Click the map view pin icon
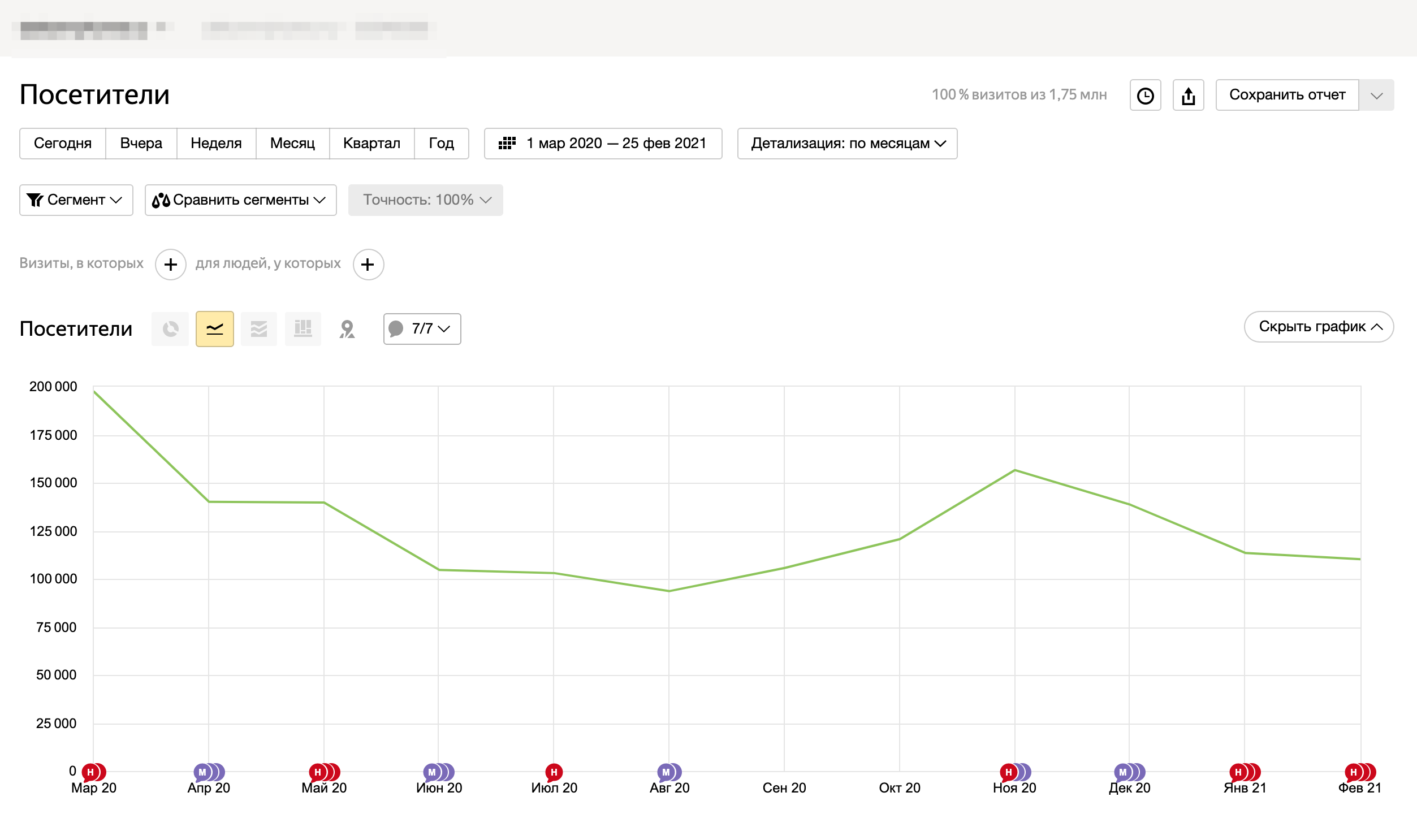This screenshot has width=1417, height=840. coord(347,329)
